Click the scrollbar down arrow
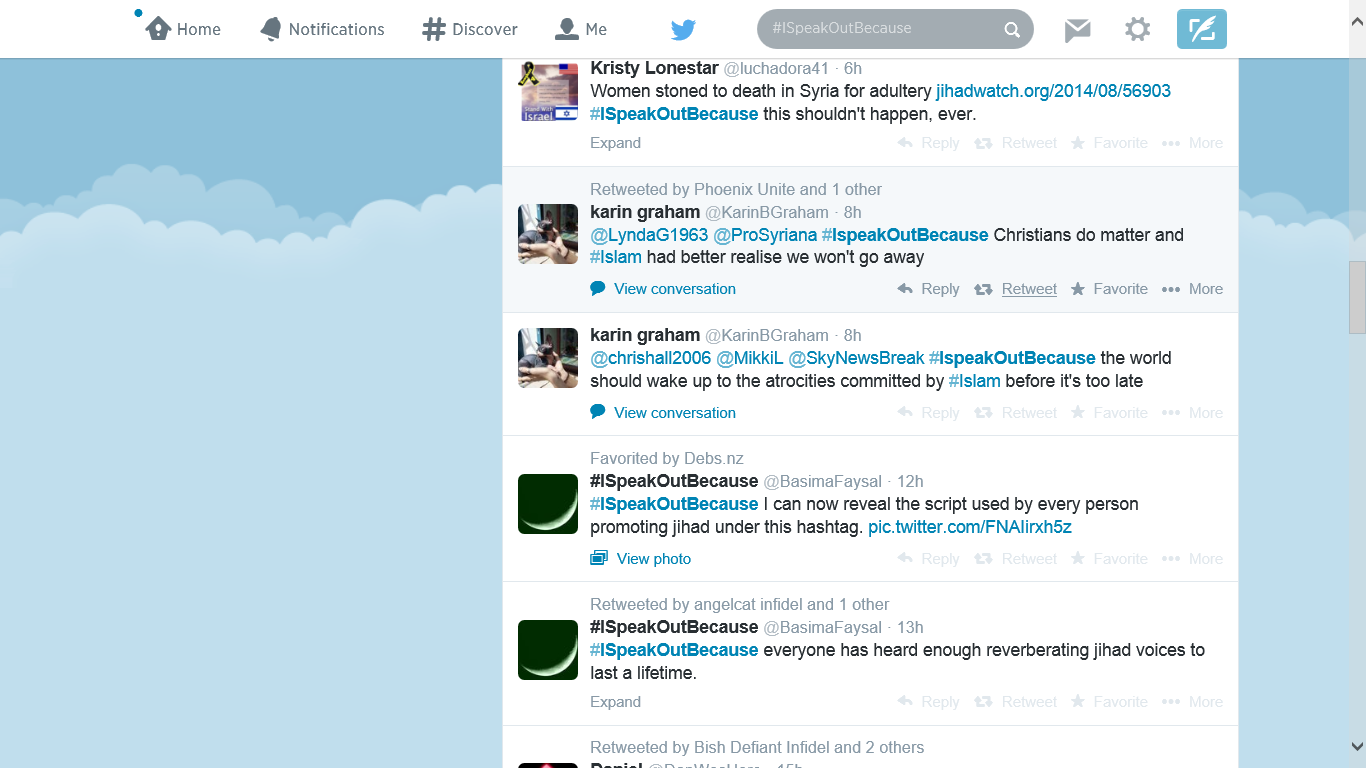Image resolution: width=1366 pixels, height=768 pixels. click(1357, 746)
